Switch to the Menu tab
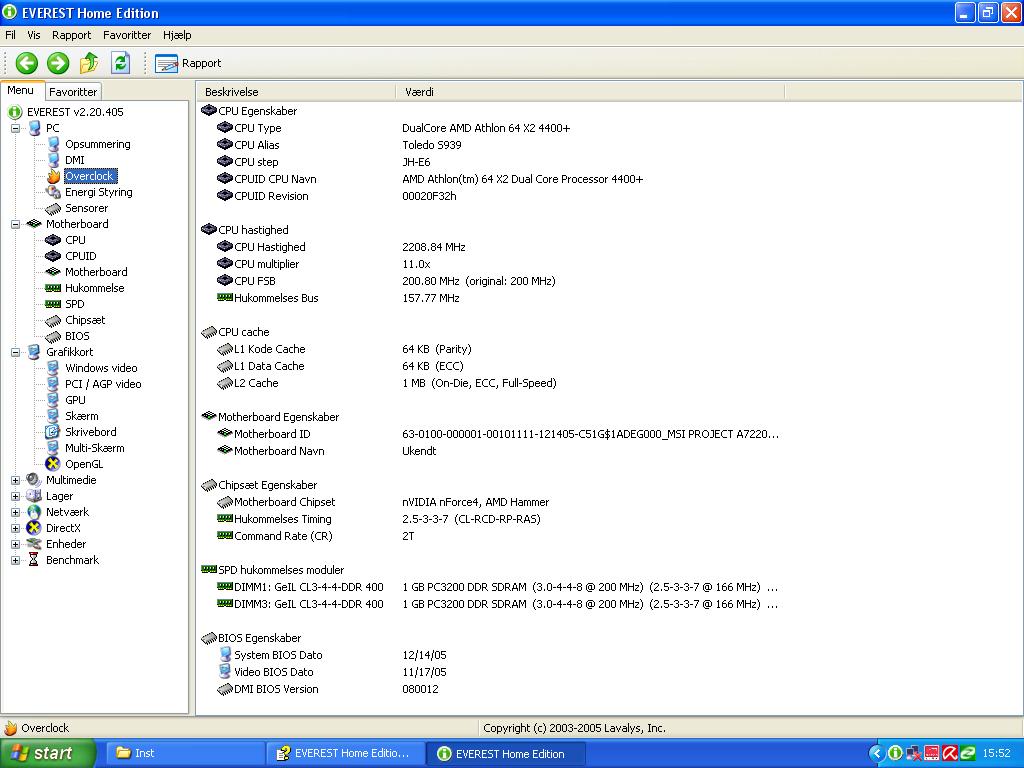The image size is (1024, 768). (21, 91)
